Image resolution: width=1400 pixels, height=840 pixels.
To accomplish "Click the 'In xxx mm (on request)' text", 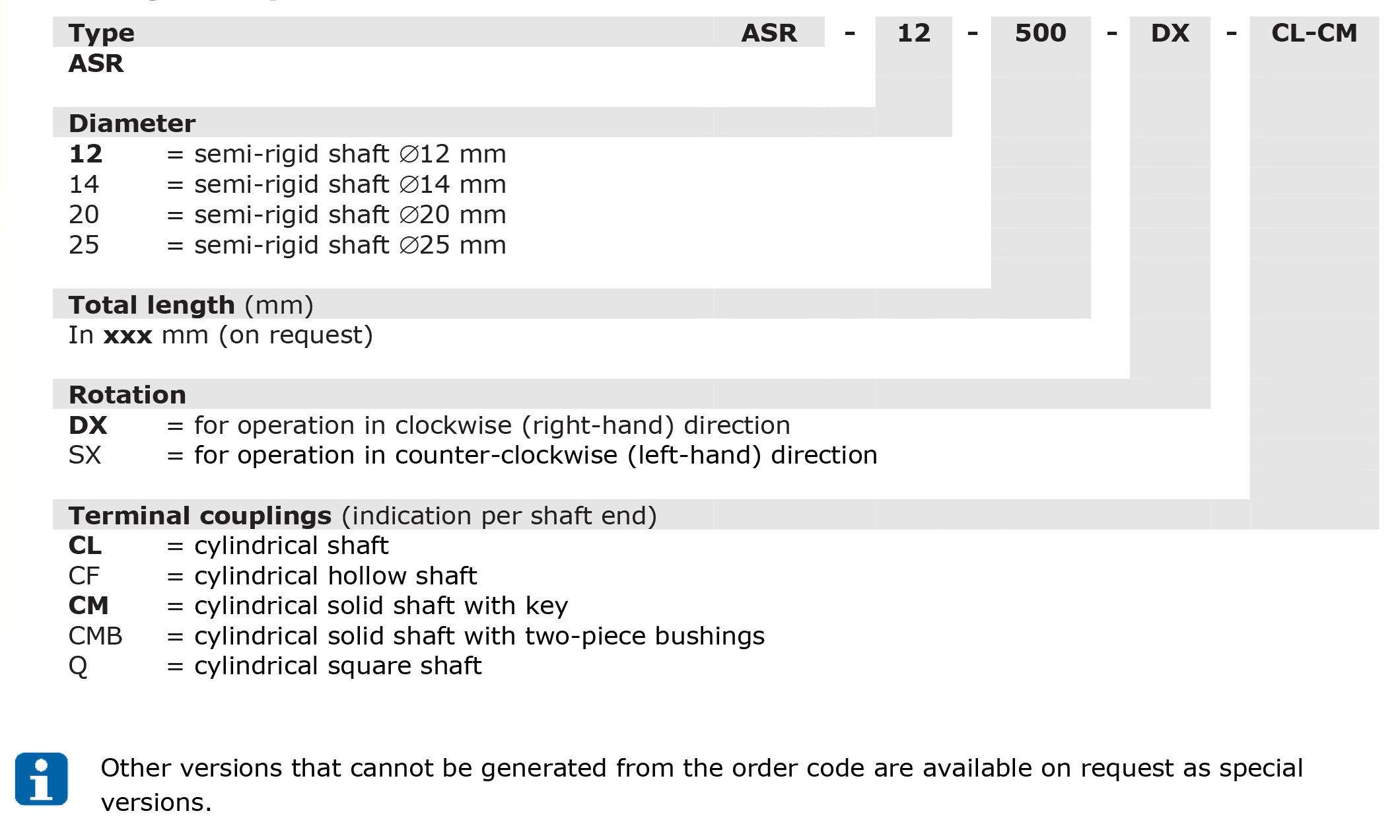I will 221,335.
